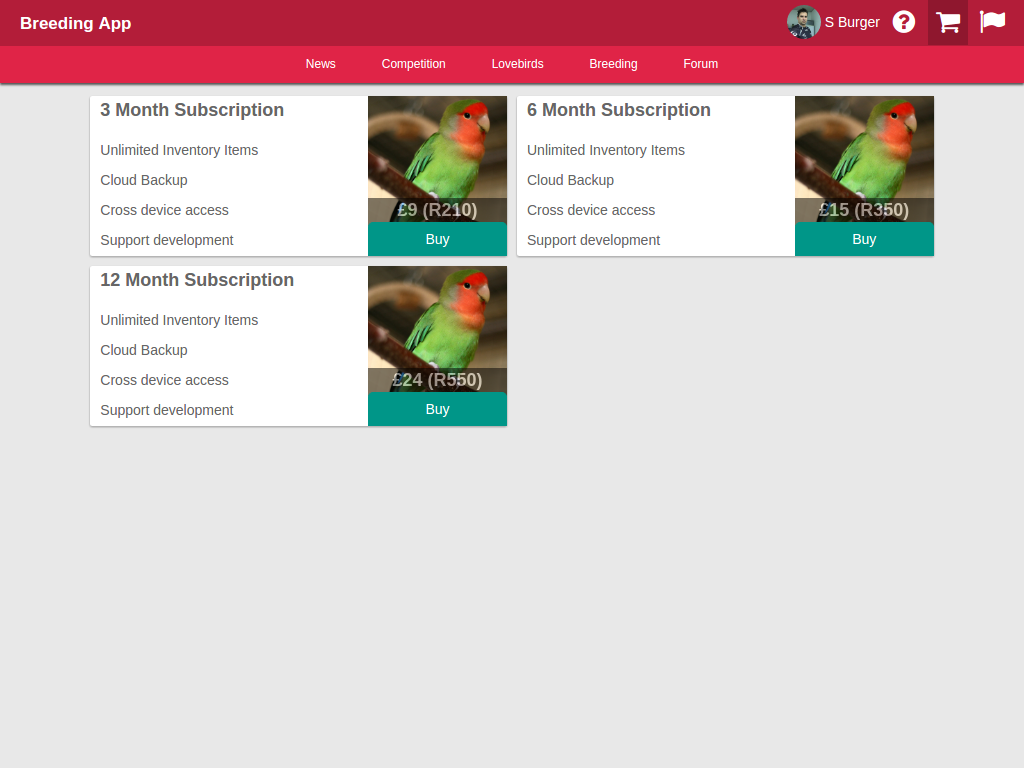This screenshot has width=1024, height=768.
Task: Click Cloud Backup in 3 Month card
Action: [144, 180]
